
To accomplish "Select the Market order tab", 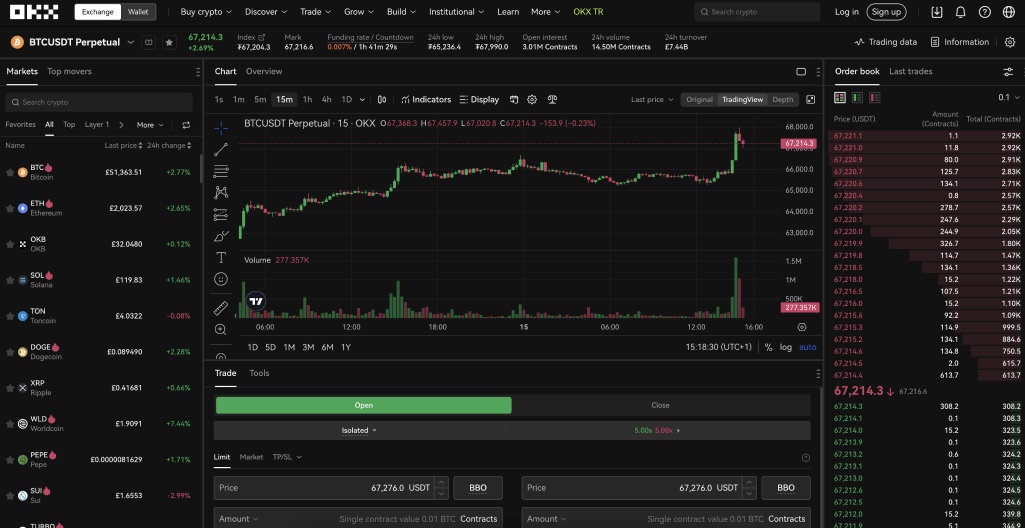I will (x=251, y=457).
